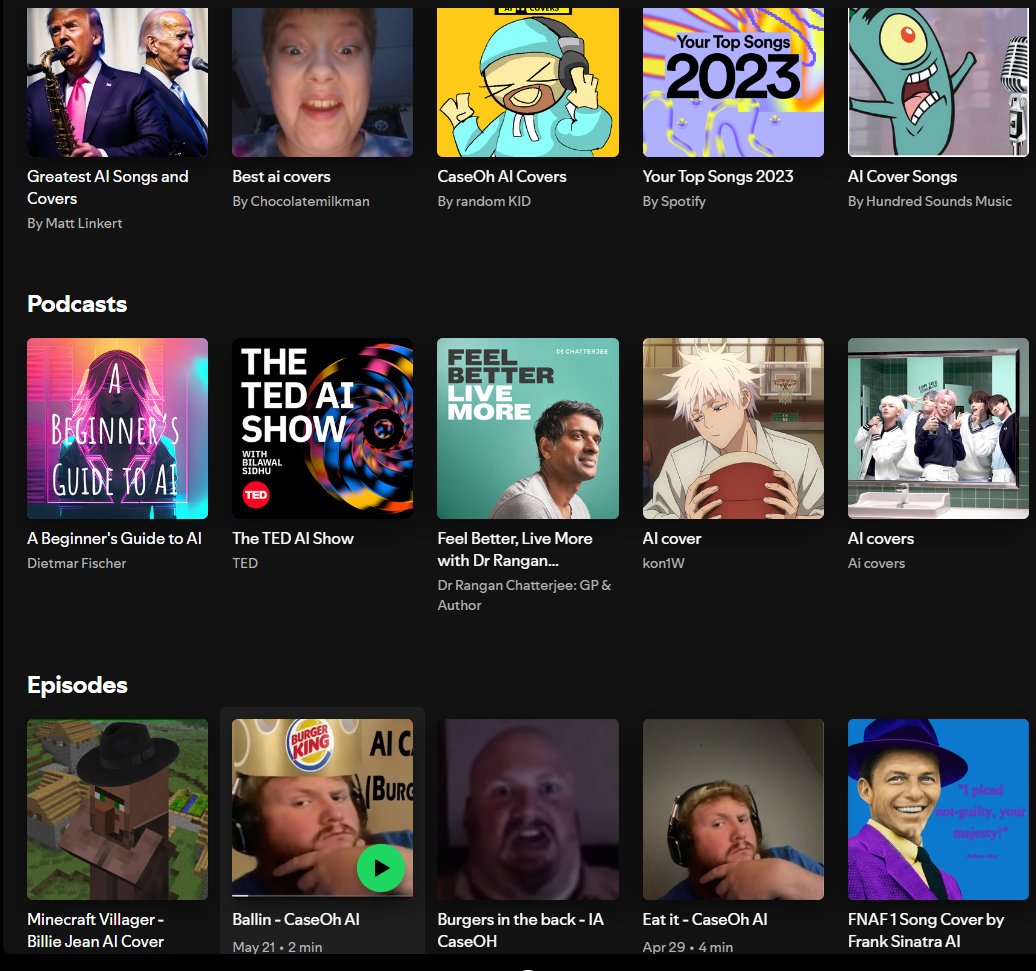Click the By Hundred Sounds Music text
Viewport: 1036px width, 971px height.
coord(930,201)
